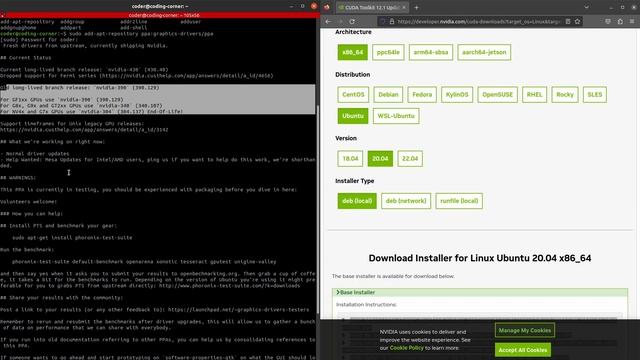Select deb (network) installer type

tap(406, 201)
